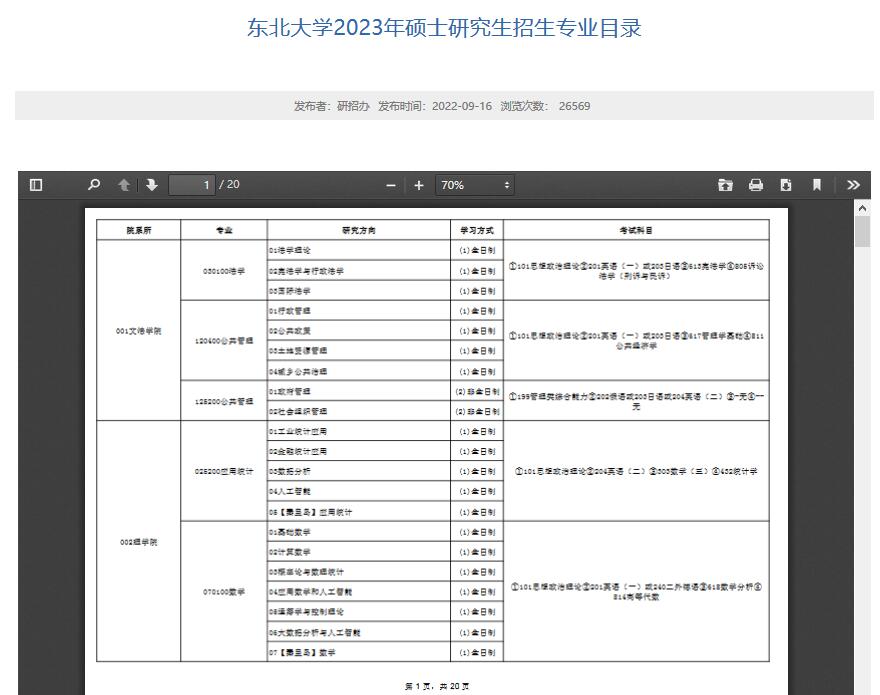Screen dimensions: 880x695
Task: Click major cell 025200应用统计
Action: pyautogui.click(x=224, y=472)
